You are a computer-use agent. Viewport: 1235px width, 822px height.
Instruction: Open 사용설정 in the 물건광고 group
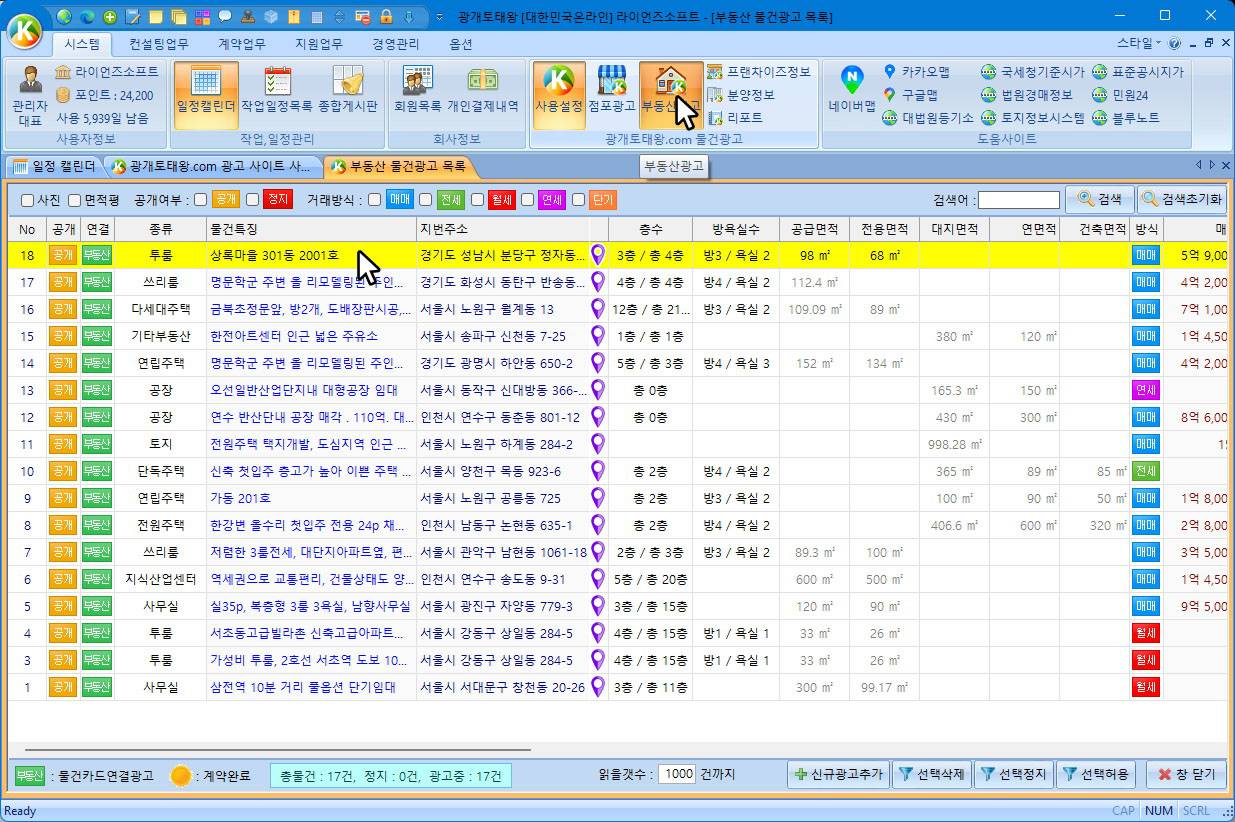(559, 95)
